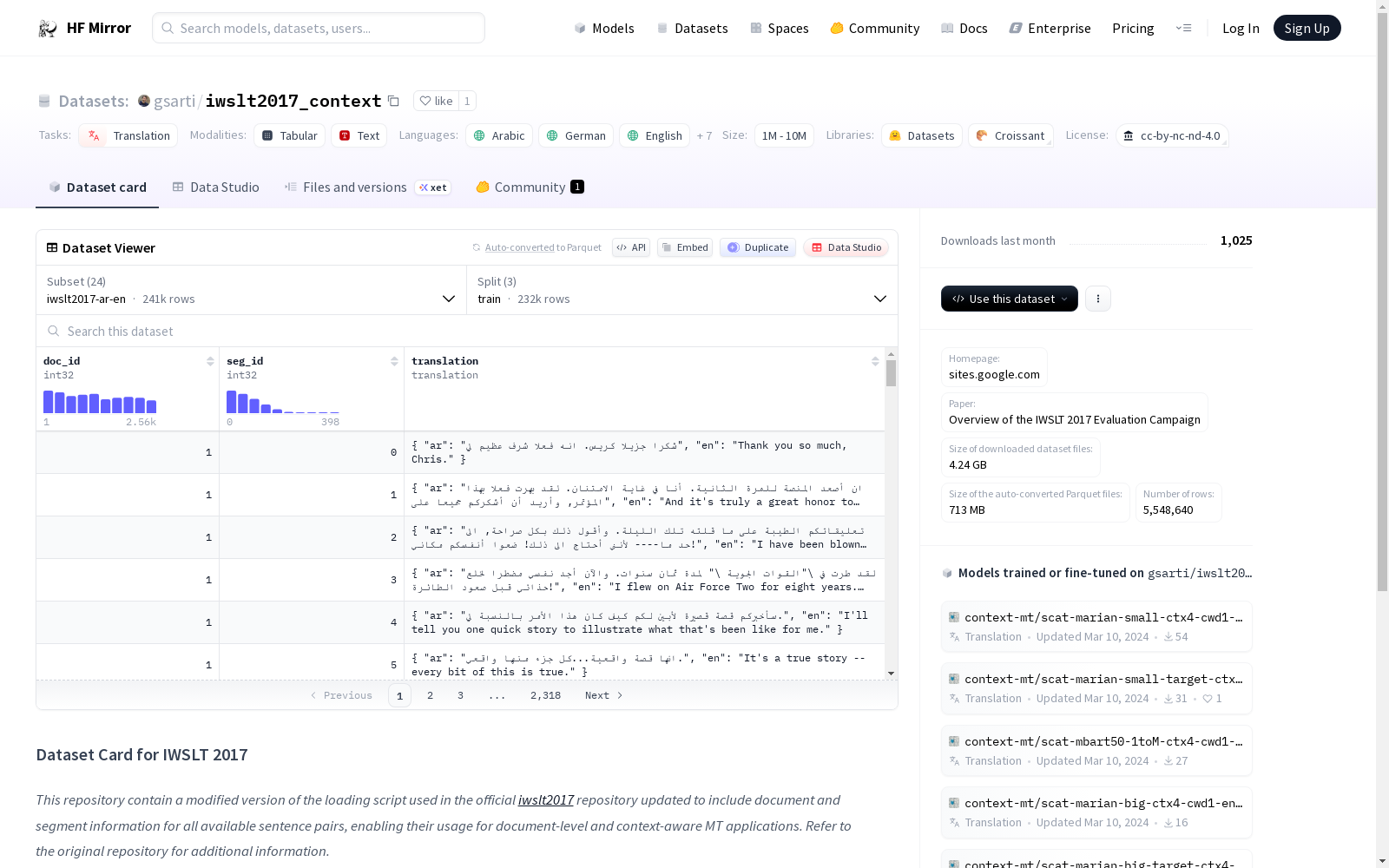Go to page 3 of the viewer

tap(460, 695)
